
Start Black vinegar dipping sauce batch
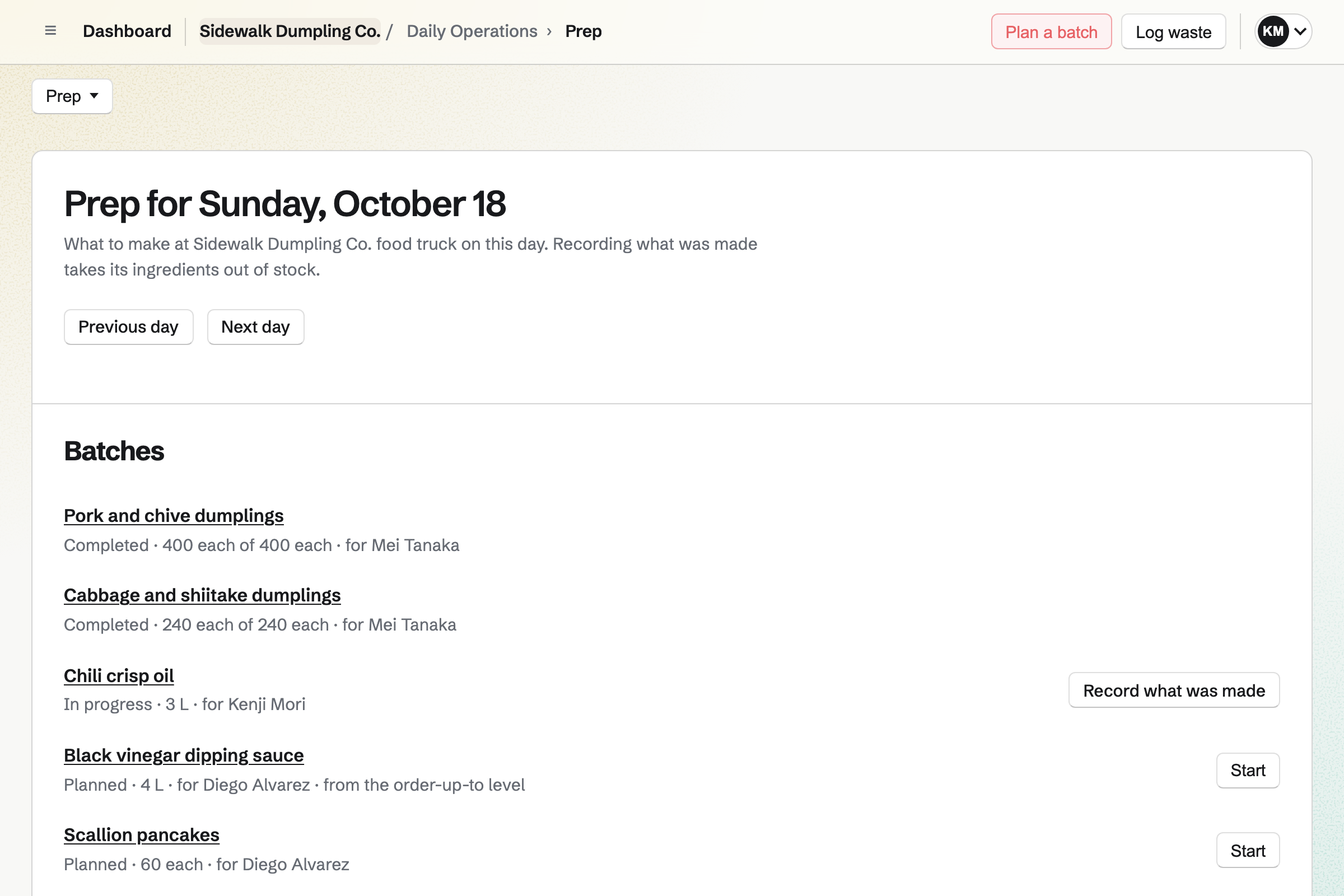(1248, 771)
